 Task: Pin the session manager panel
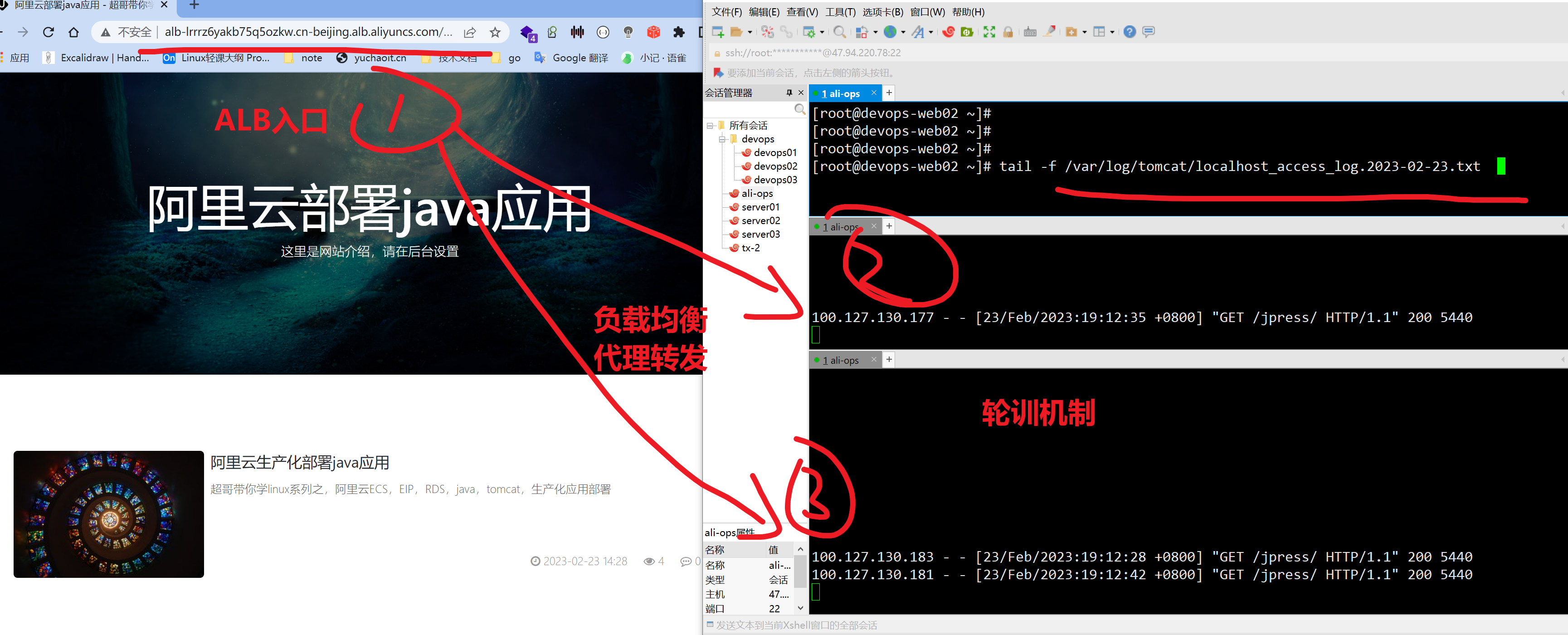(x=789, y=93)
